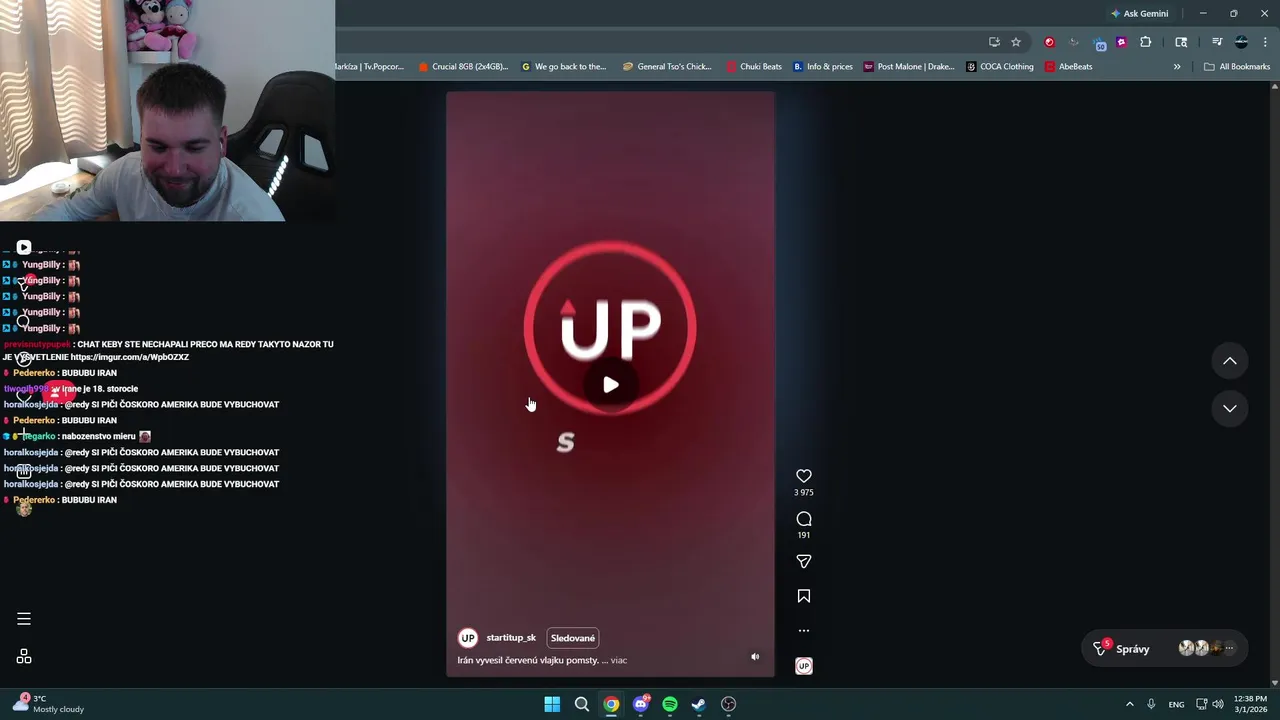Switch ENG input language in tray
The width and height of the screenshot is (1280, 720).
[x=1177, y=704]
